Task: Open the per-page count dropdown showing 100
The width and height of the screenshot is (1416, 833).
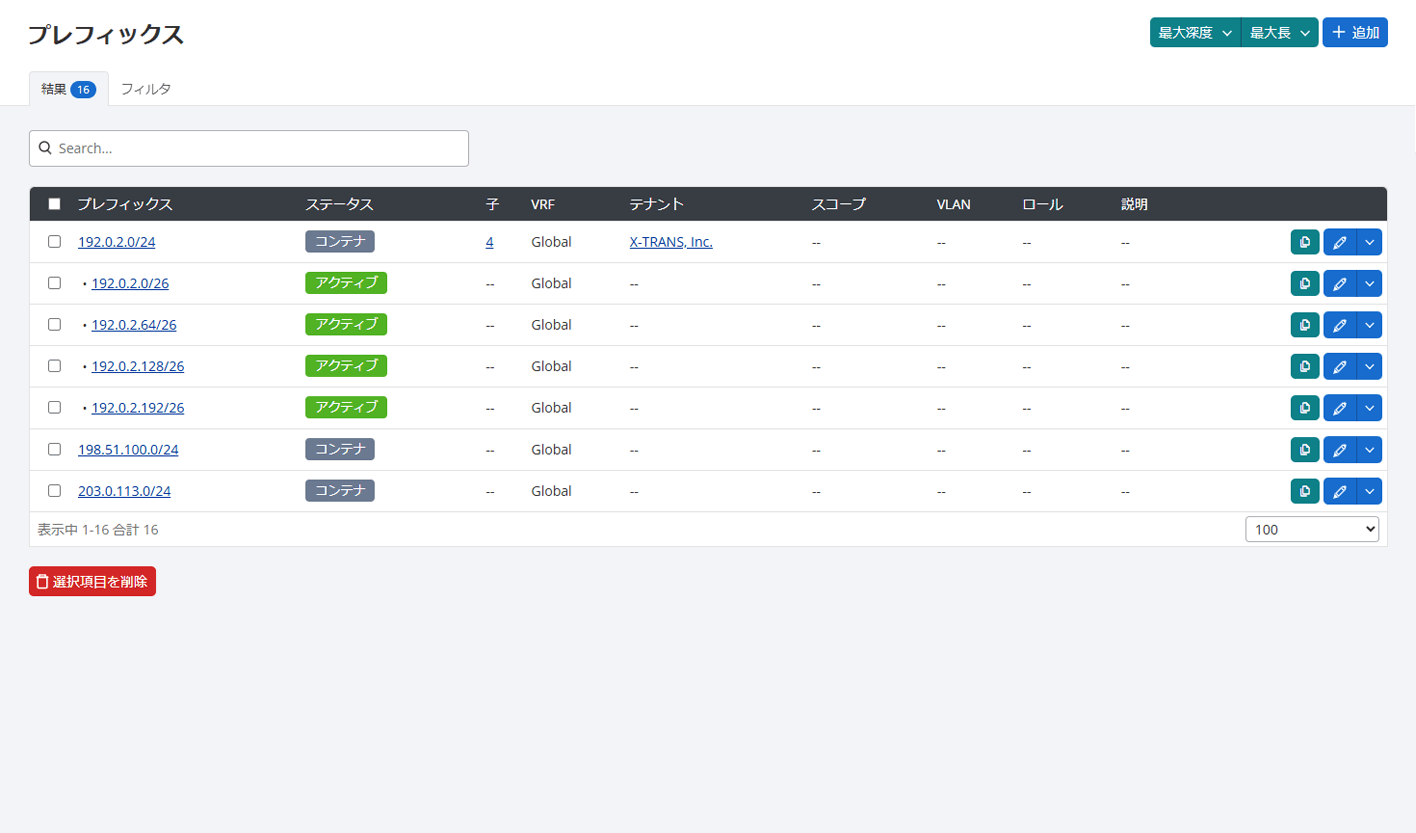Action: (x=1311, y=529)
